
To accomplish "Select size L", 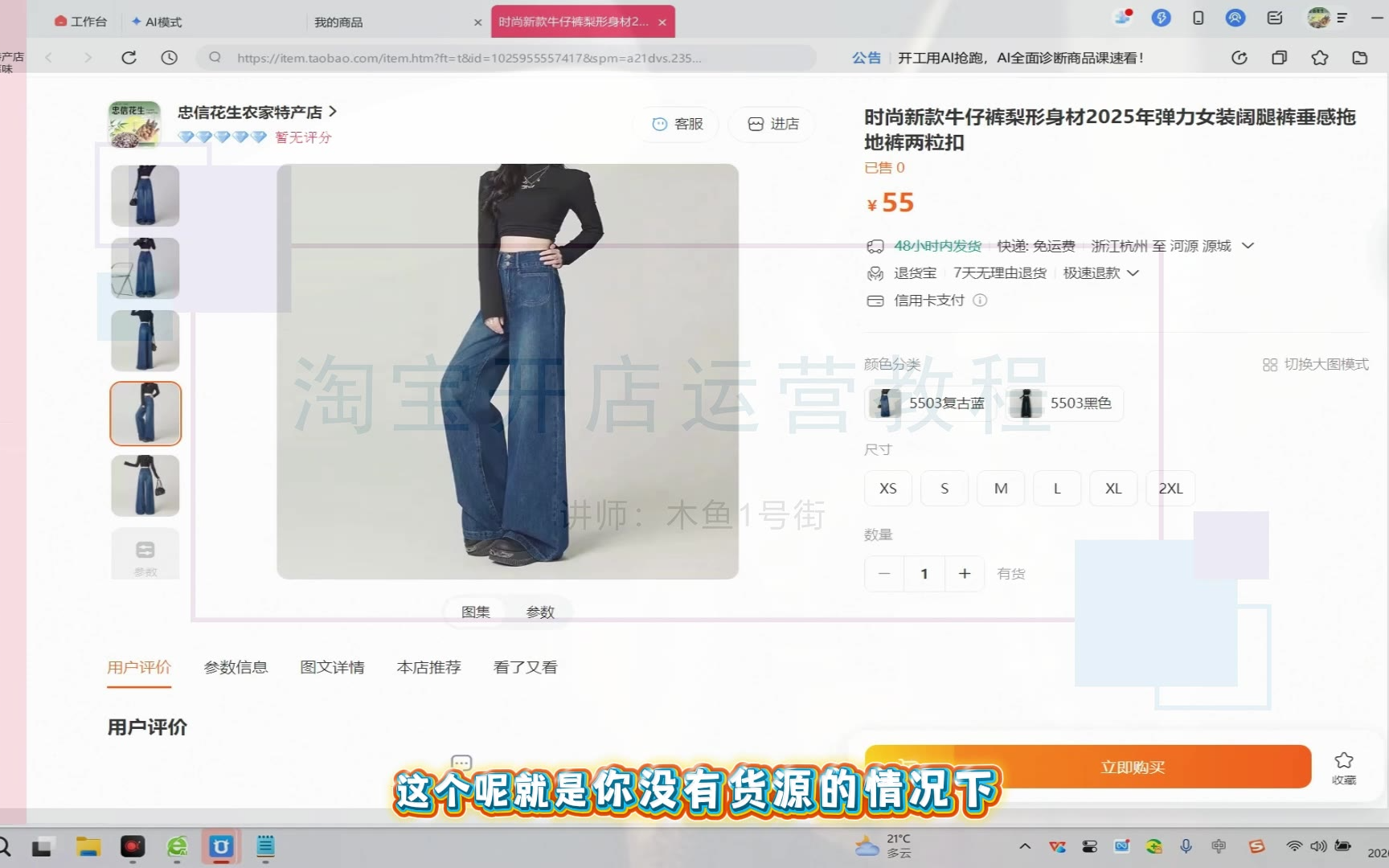I will pos(1057,489).
